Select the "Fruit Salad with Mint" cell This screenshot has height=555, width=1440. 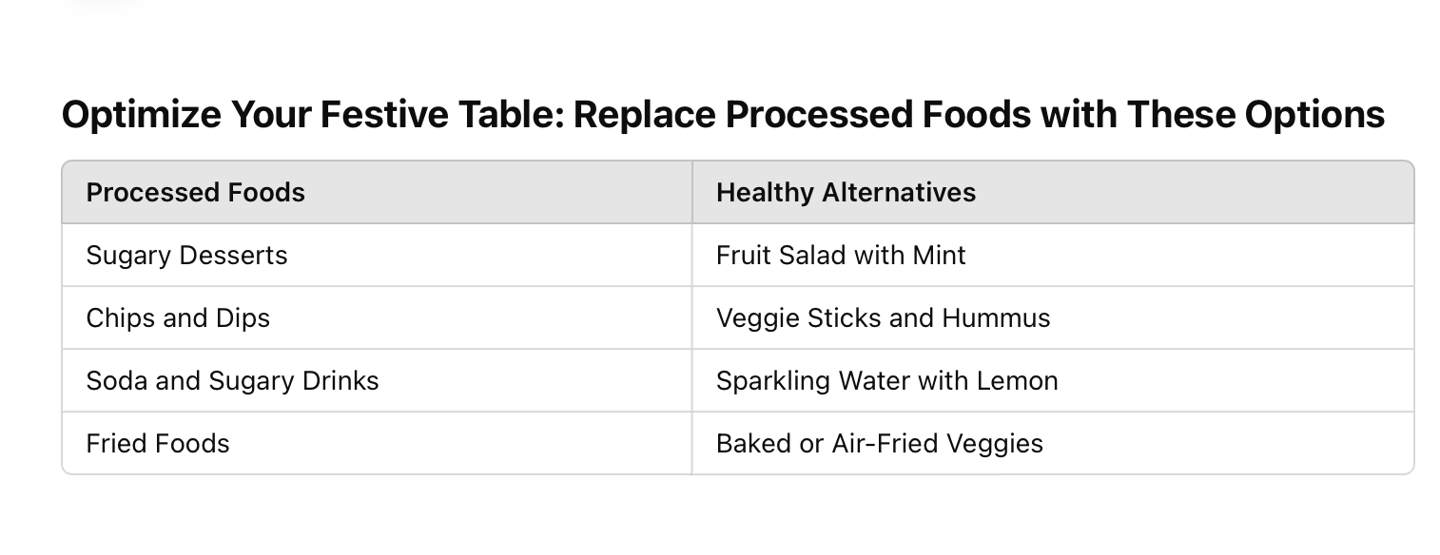[x=841, y=255]
